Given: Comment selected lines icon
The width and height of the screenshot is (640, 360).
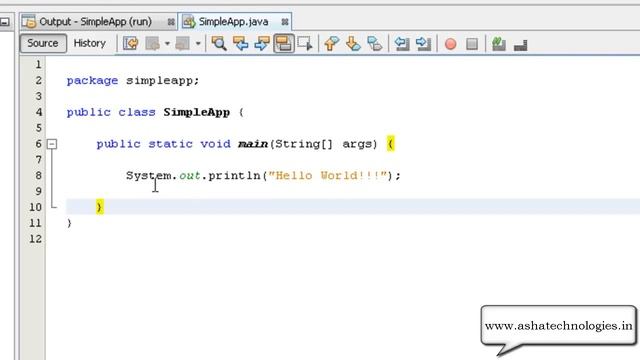Looking at the screenshot, I should coord(499,43).
